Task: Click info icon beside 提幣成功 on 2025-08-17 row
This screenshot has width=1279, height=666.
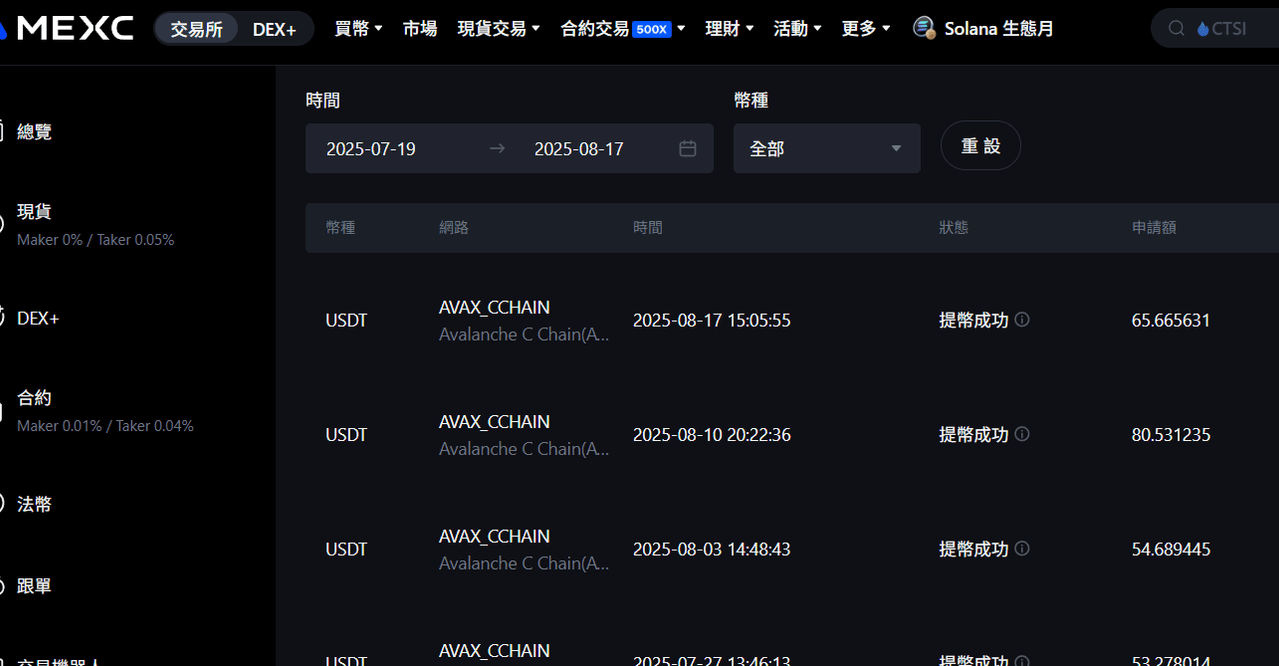Action: coord(1022,320)
